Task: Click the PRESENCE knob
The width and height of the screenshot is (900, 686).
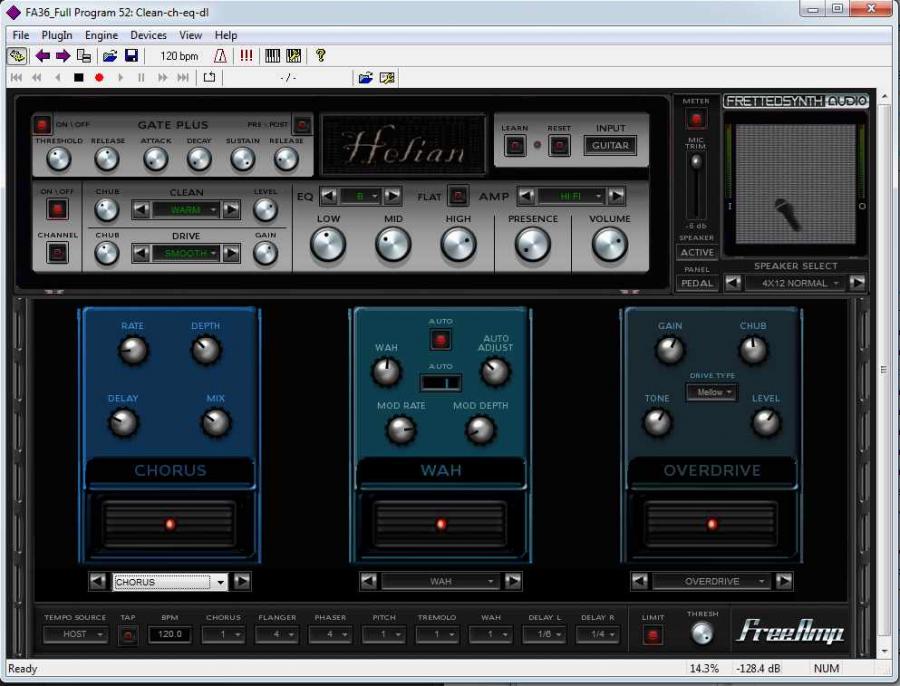Action: click(532, 244)
